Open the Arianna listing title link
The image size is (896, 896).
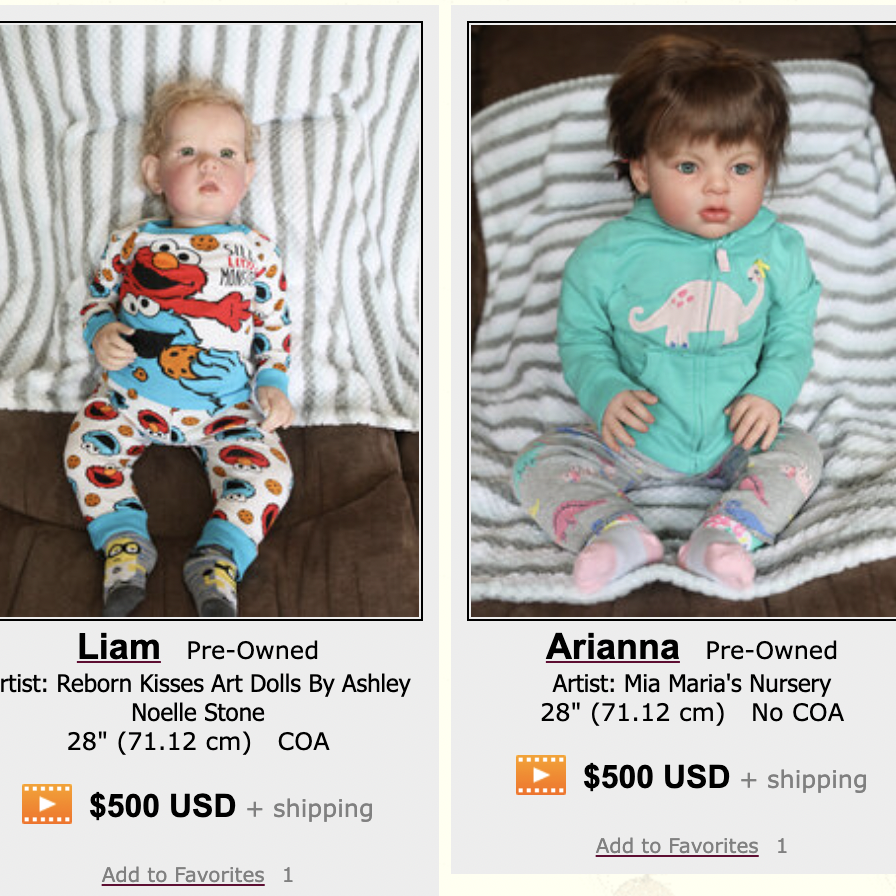(x=613, y=647)
